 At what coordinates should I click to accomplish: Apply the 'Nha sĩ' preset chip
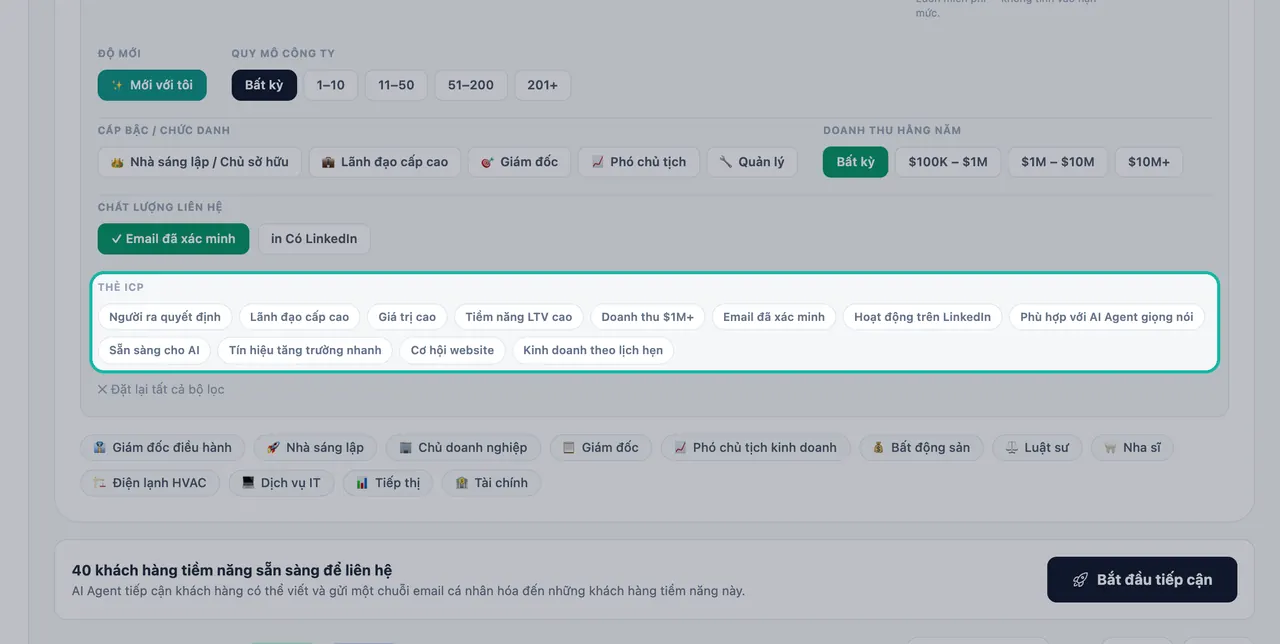[1132, 447]
